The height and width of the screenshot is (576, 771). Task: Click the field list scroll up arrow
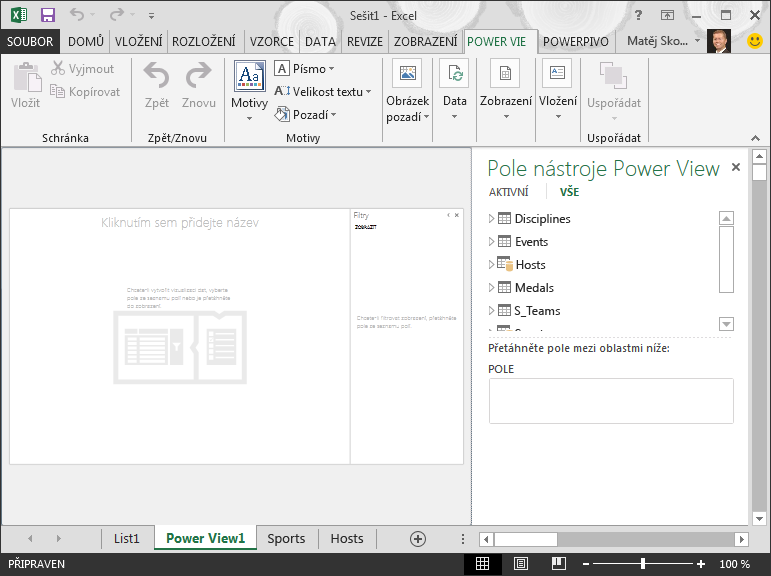[726, 218]
